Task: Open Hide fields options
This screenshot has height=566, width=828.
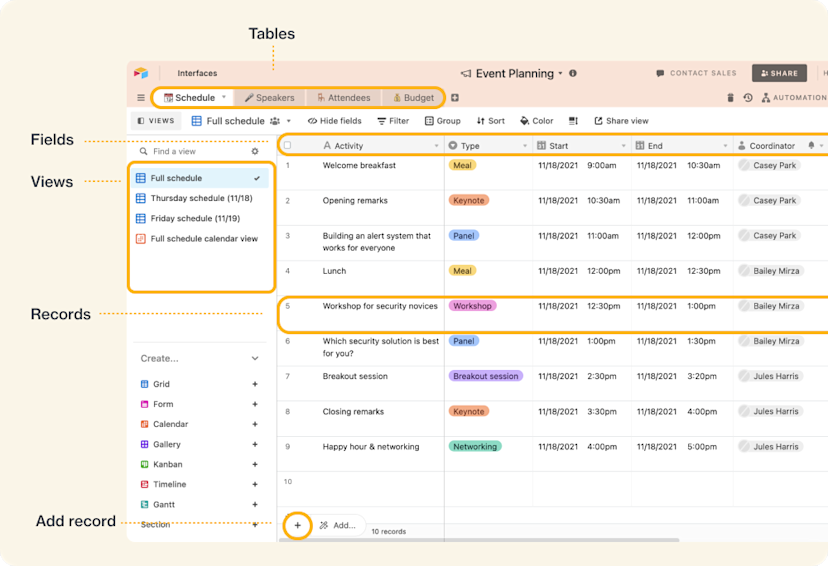Action: 335,121
